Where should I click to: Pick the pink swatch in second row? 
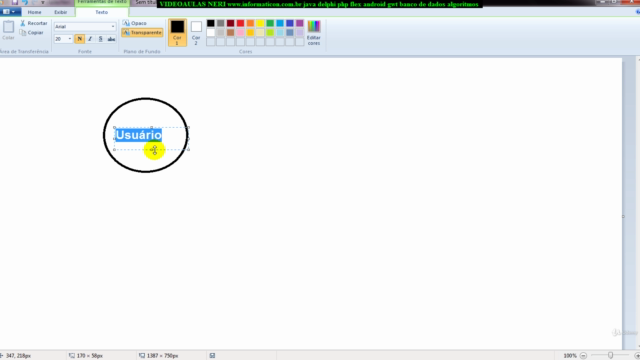(x=240, y=33)
